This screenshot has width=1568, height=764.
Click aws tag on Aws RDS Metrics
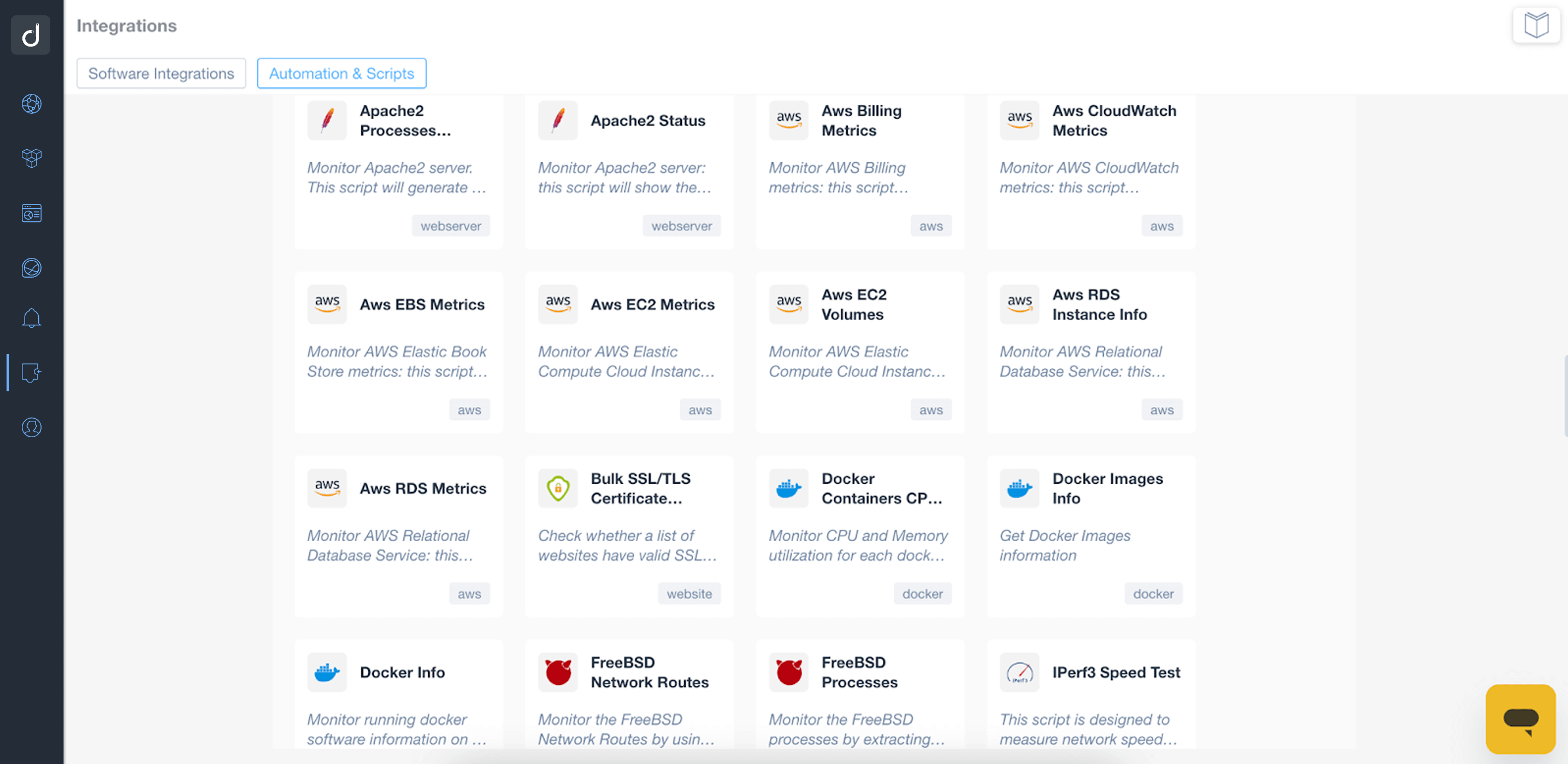point(469,593)
